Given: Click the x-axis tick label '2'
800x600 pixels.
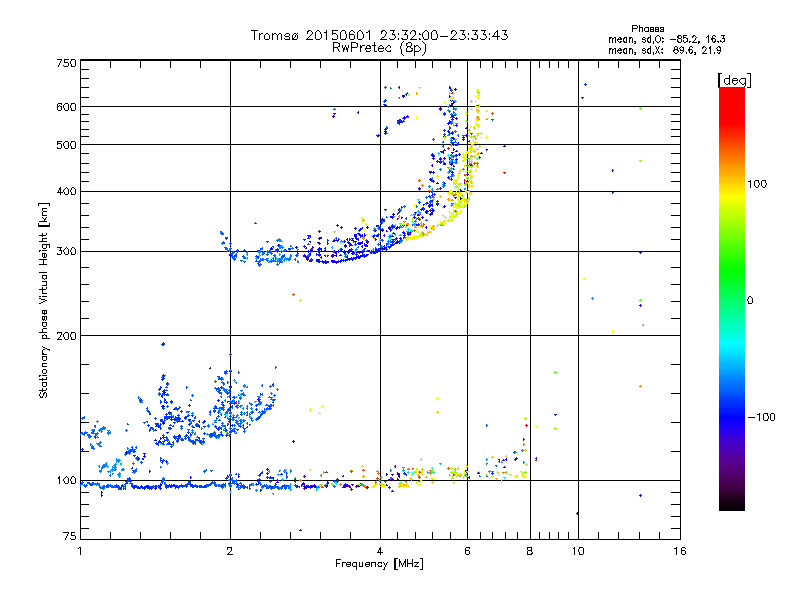Looking at the screenshot, I should point(230,551).
